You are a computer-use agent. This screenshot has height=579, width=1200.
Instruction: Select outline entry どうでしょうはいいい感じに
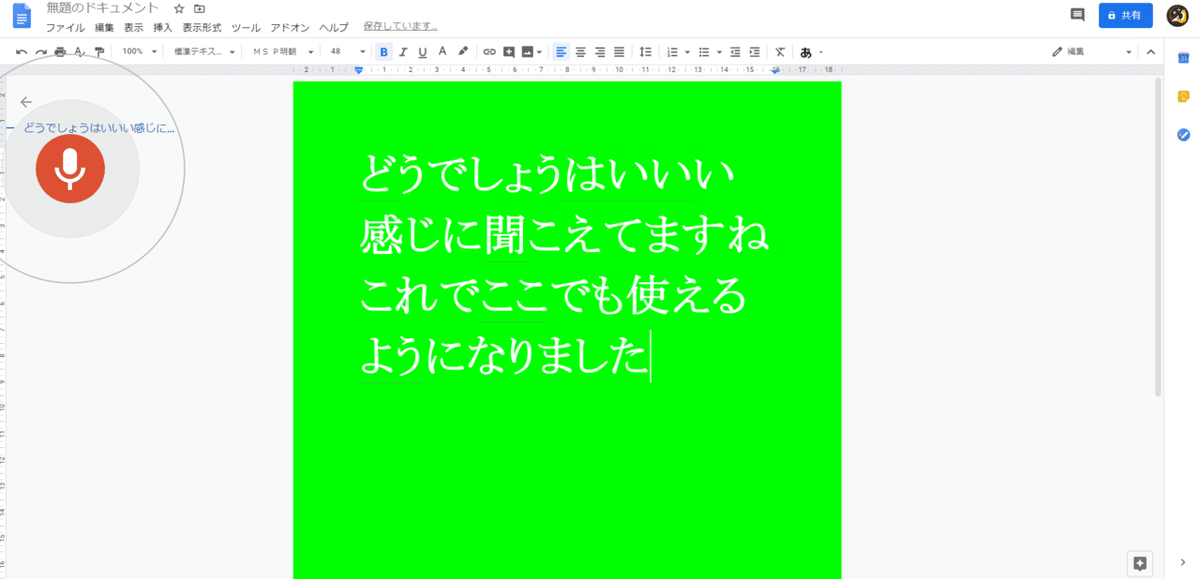tap(99, 128)
